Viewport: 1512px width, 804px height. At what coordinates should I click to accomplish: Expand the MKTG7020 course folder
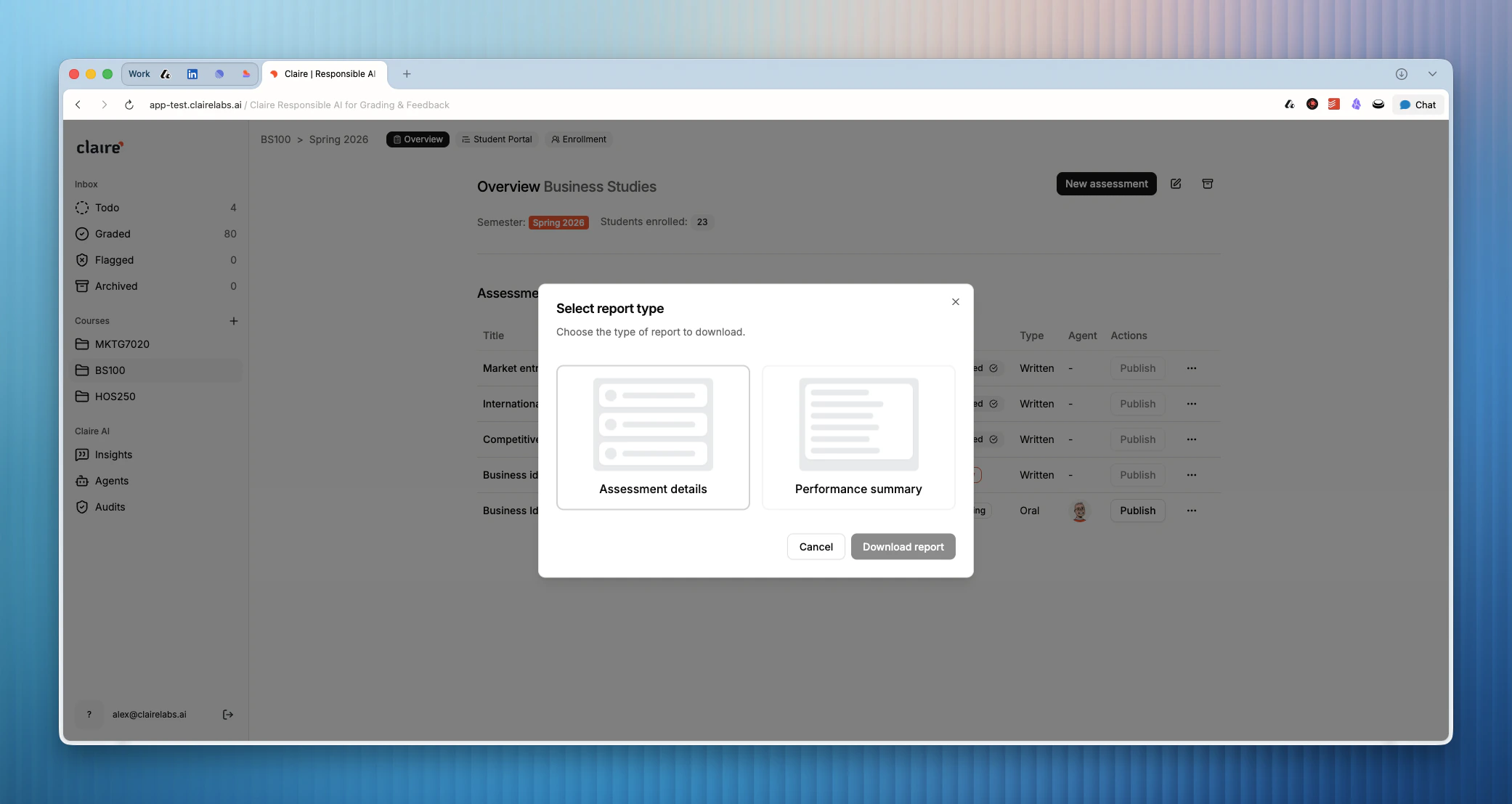pyautogui.click(x=122, y=344)
